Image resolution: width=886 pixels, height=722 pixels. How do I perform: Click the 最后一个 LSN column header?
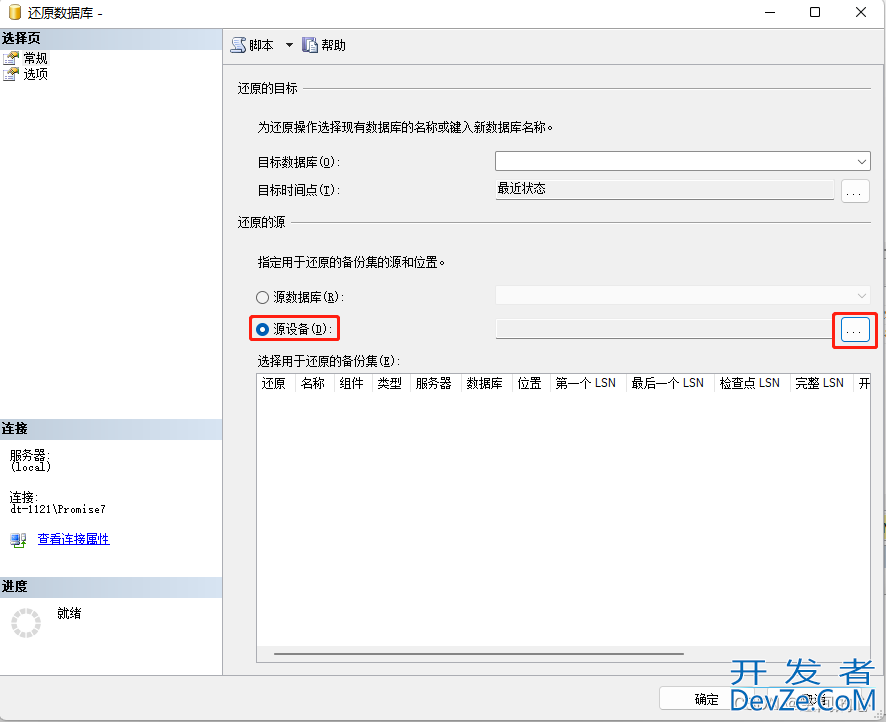coord(670,384)
